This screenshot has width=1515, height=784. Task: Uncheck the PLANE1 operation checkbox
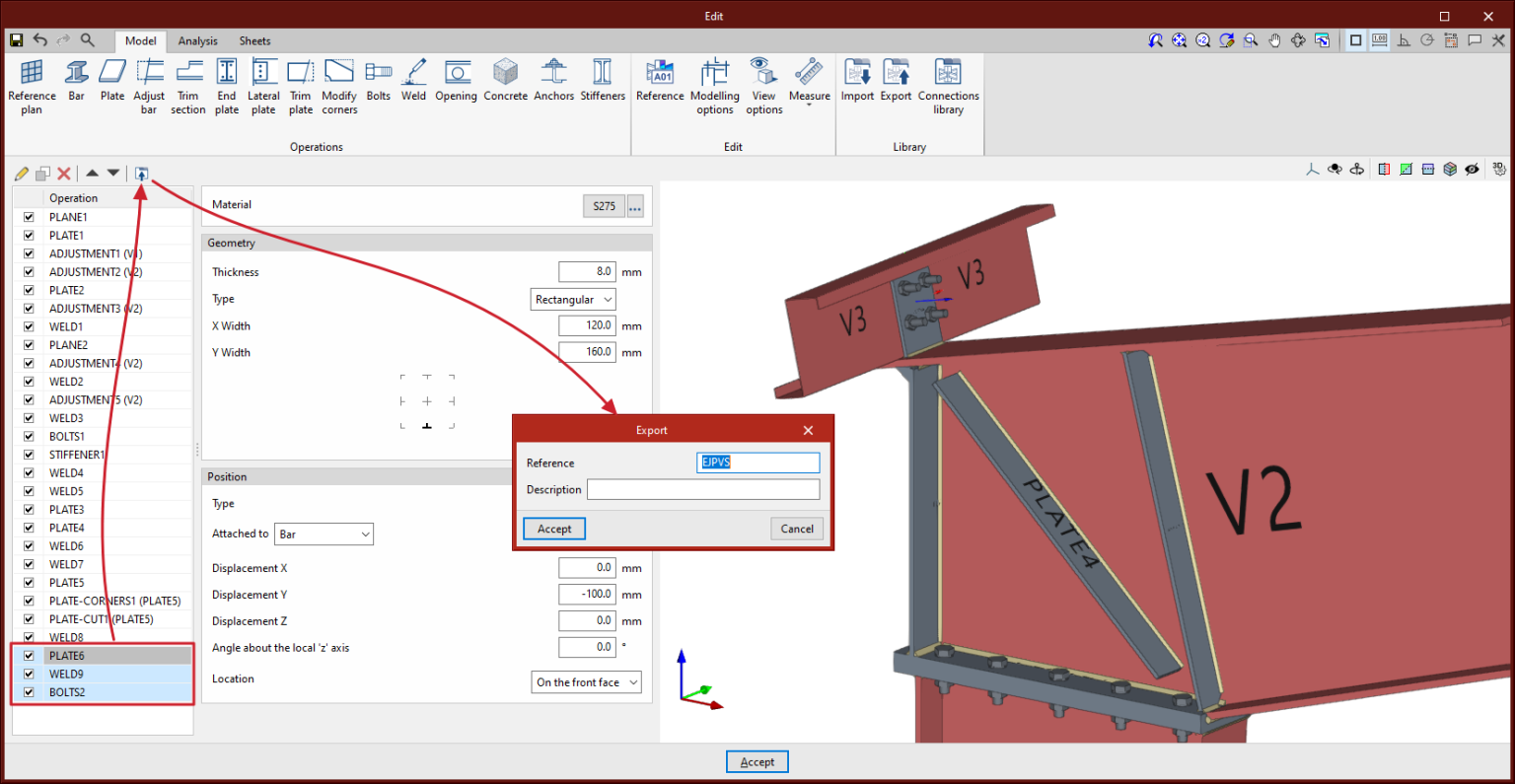point(29,217)
